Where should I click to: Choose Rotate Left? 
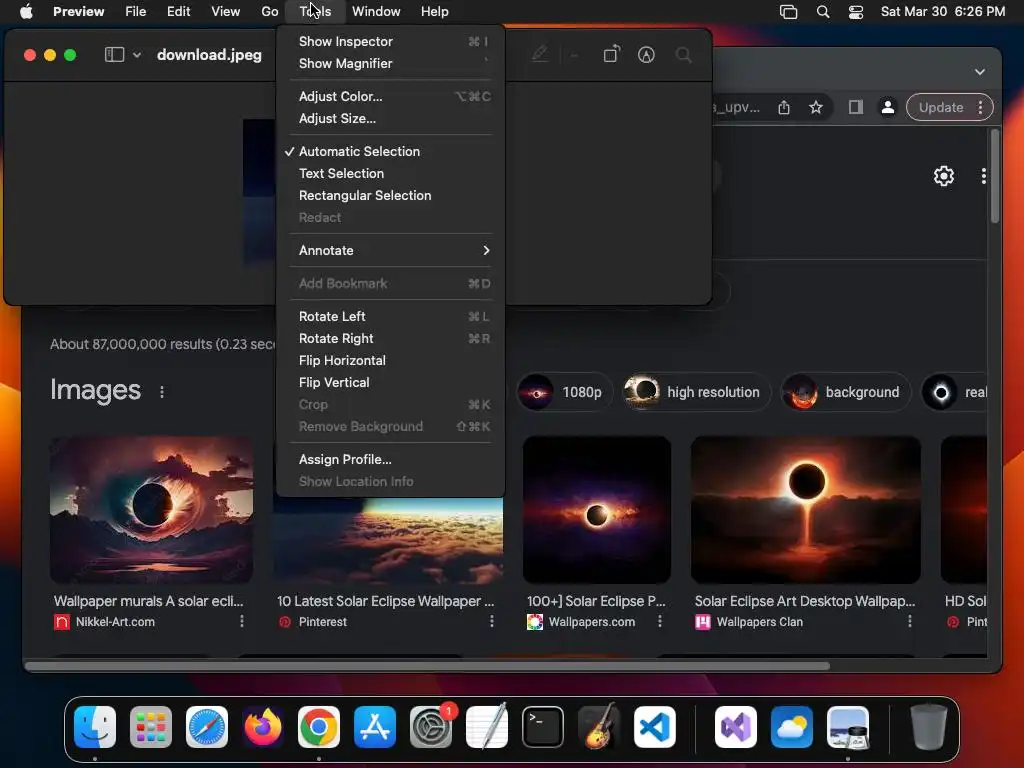tap(391, 316)
